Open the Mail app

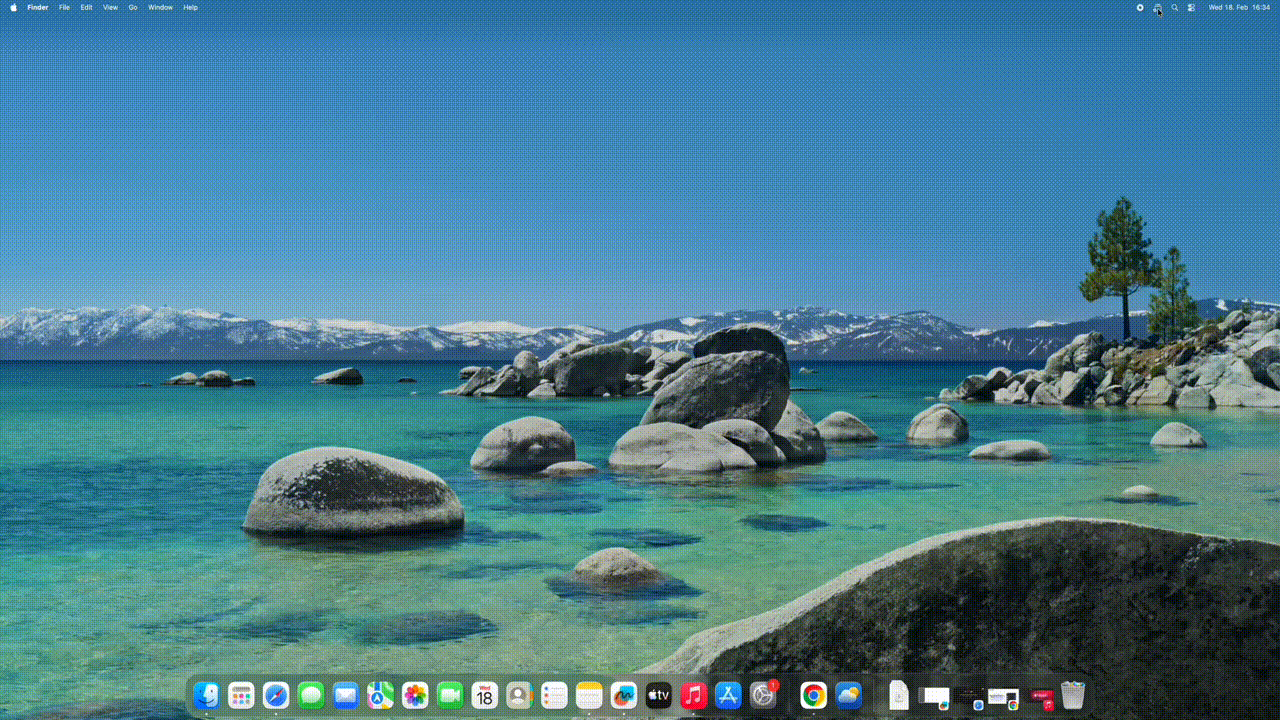[345, 695]
